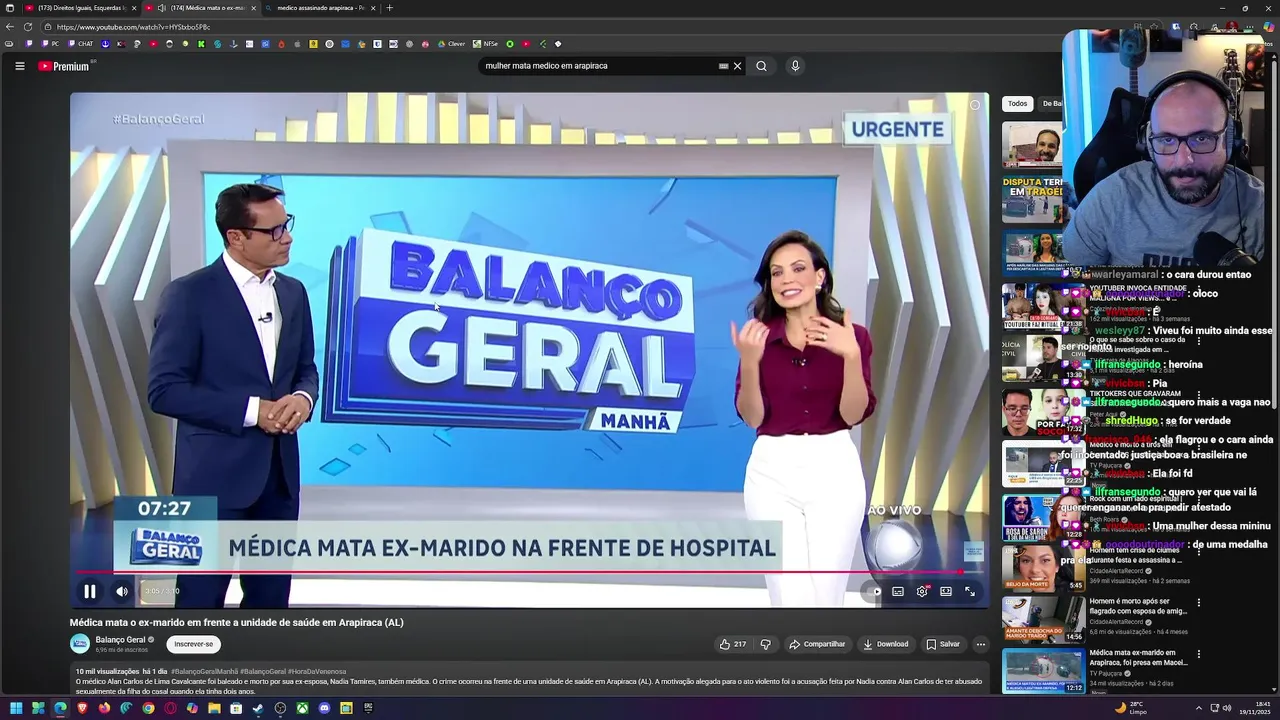Reload the current page
The height and width of the screenshot is (720, 1280).
[28, 27]
